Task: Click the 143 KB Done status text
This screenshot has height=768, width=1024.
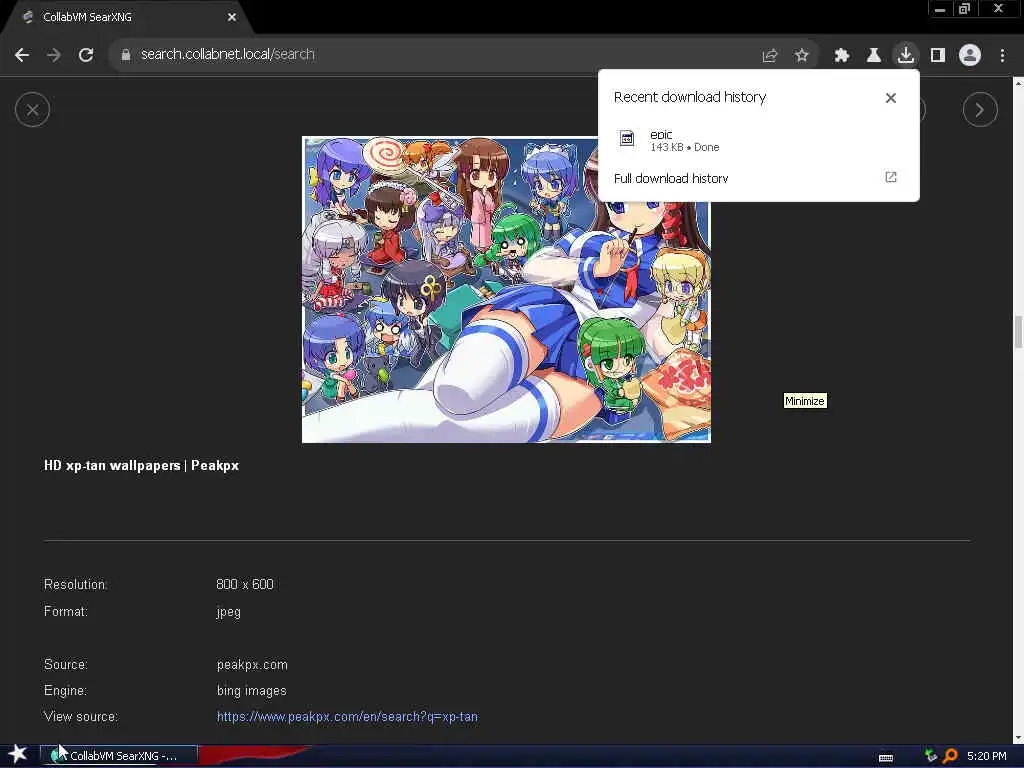Action: 684,148
